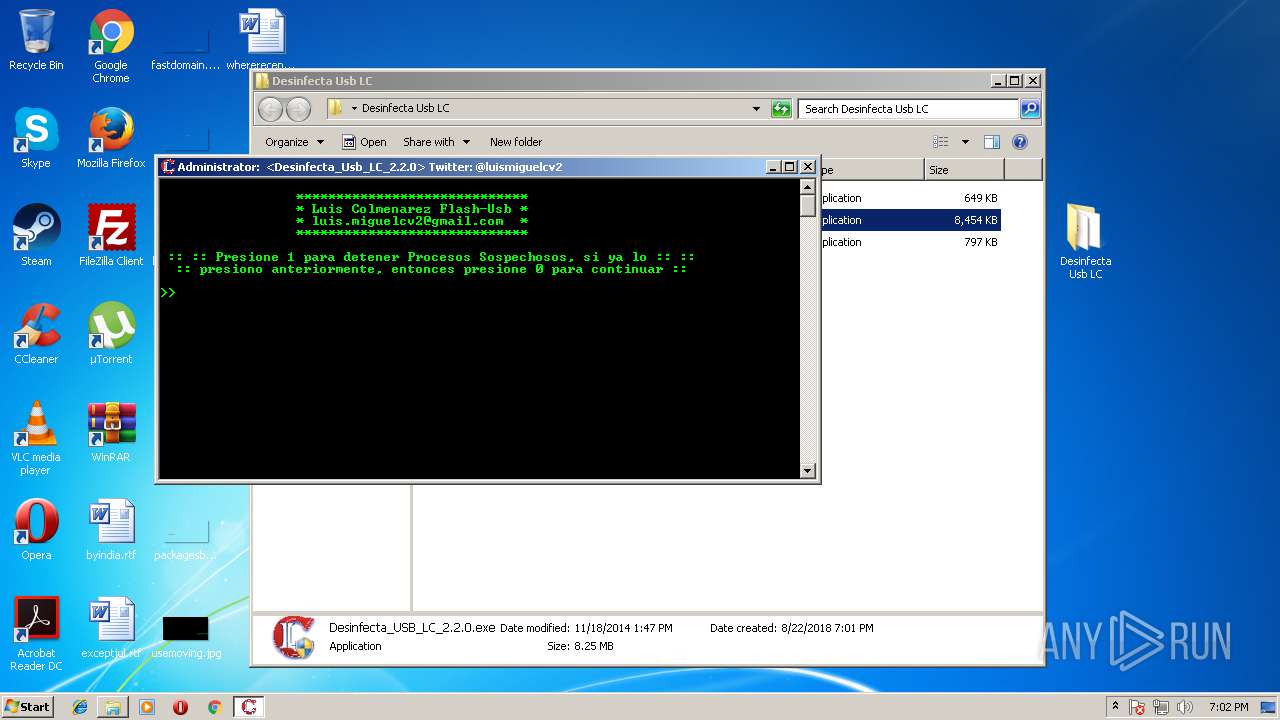Open the exceptjul.rtf document icon

pyautogui.click(x=111, y=628)
